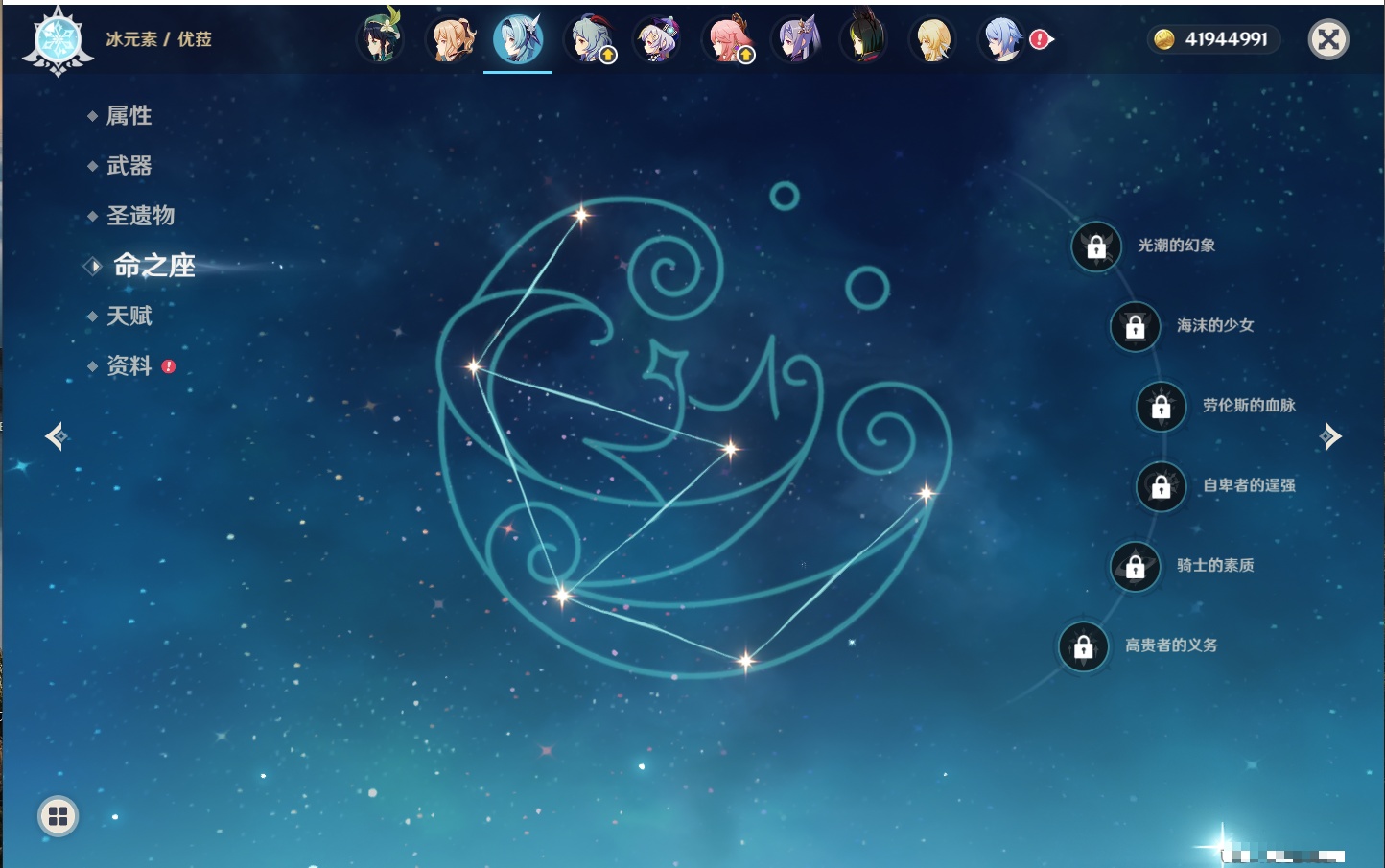Click the 冰元素 / 优菈 title text
Screen dimensions: 1385x868
158,39
